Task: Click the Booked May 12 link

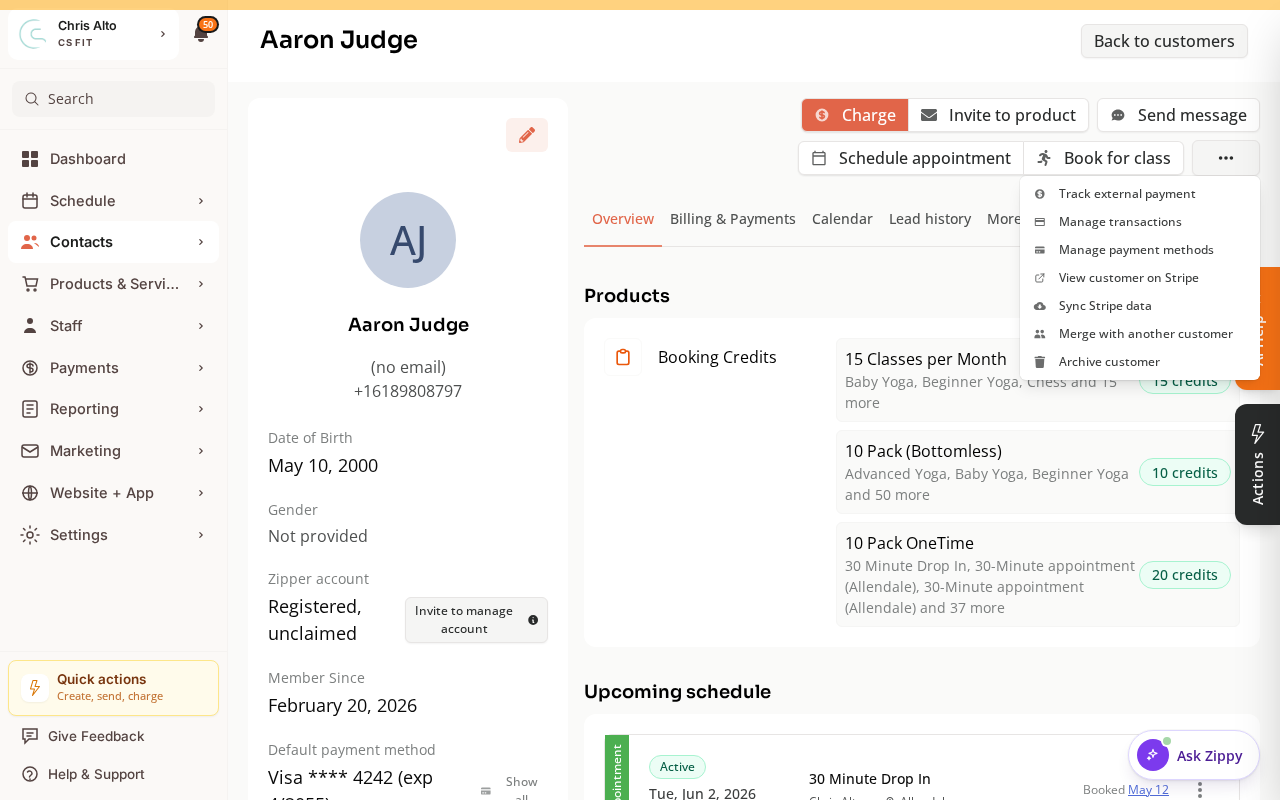Action: [1148, 790]
